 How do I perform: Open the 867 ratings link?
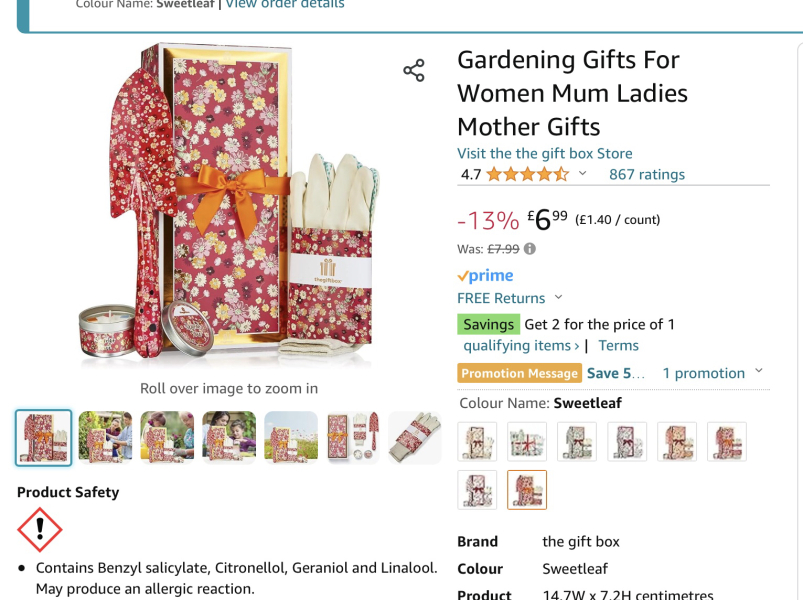pos(647,175)
